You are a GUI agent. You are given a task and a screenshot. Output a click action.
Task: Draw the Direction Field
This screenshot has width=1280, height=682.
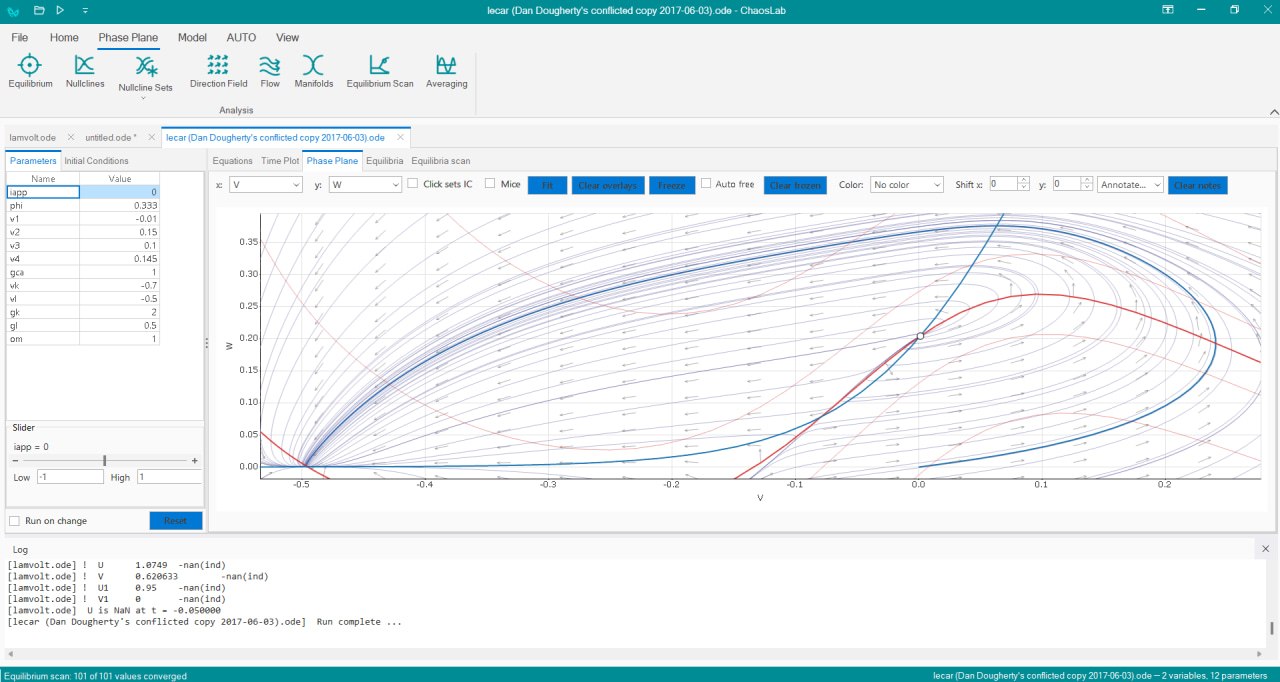[218, 72]
